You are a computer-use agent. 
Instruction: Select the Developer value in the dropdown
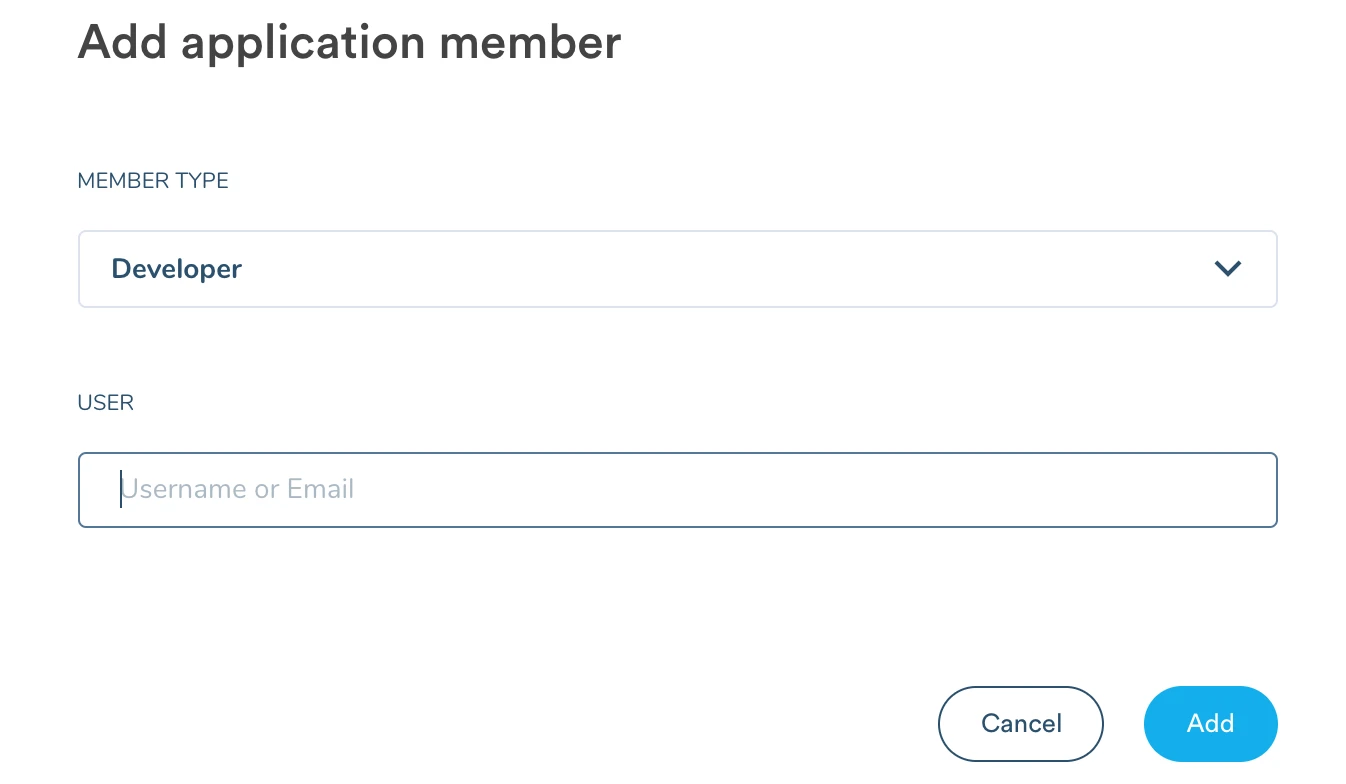[176, 268]
